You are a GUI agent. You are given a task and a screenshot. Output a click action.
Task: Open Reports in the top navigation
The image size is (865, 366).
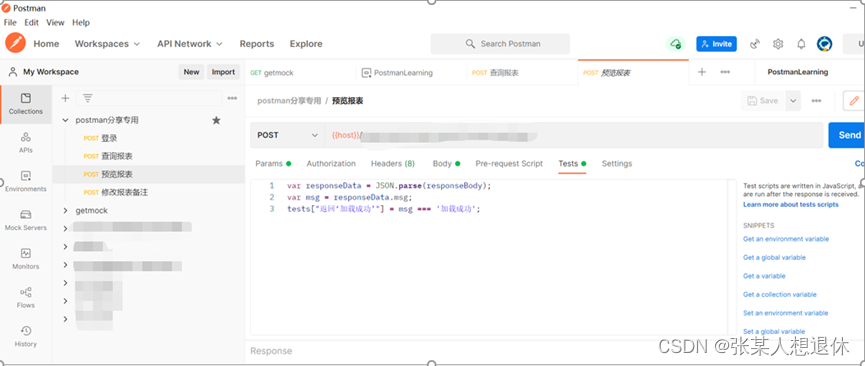point(257,44)
